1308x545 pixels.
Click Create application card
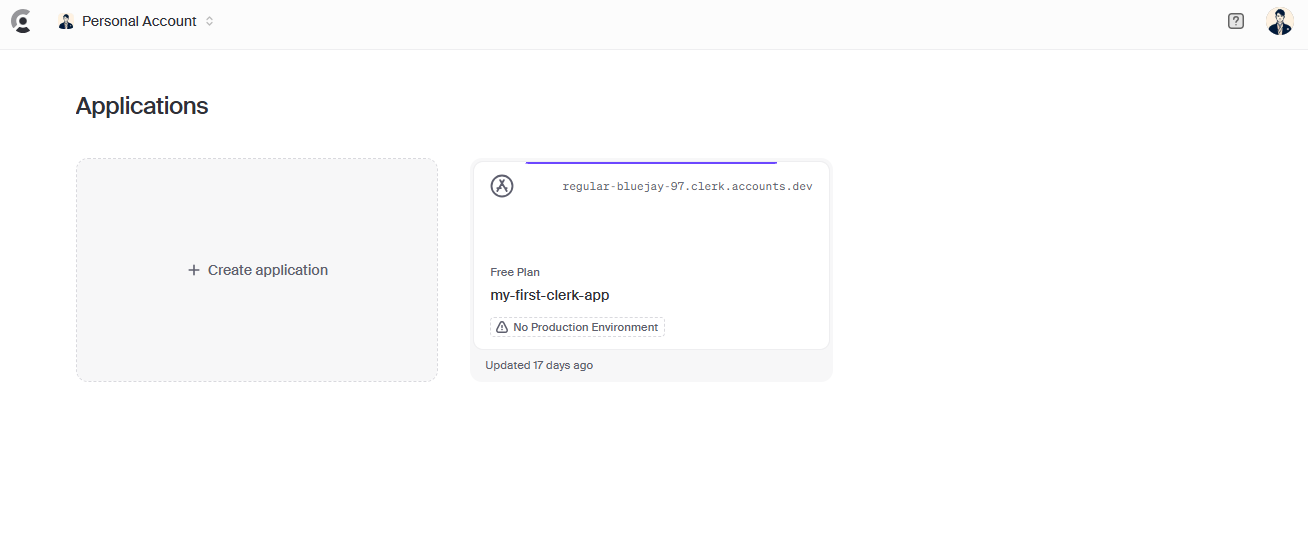coord(257,270)
